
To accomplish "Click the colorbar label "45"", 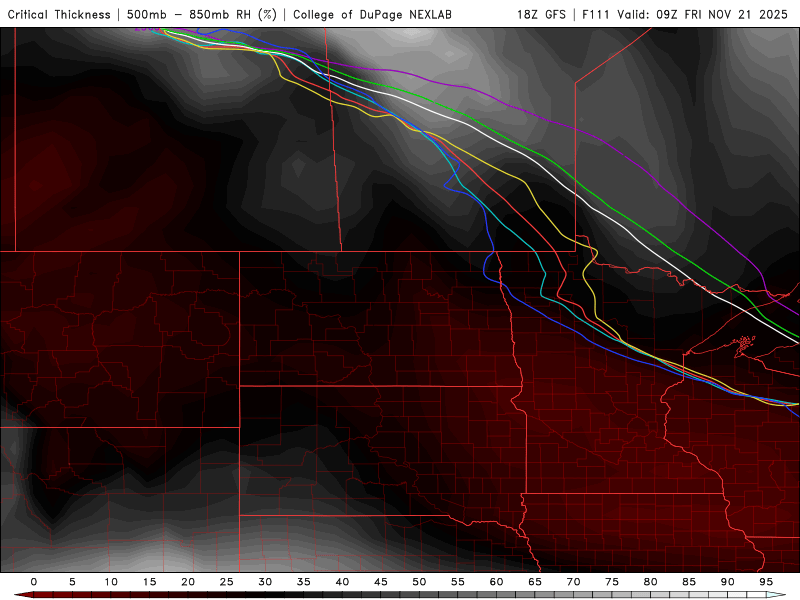I will 381,582.
